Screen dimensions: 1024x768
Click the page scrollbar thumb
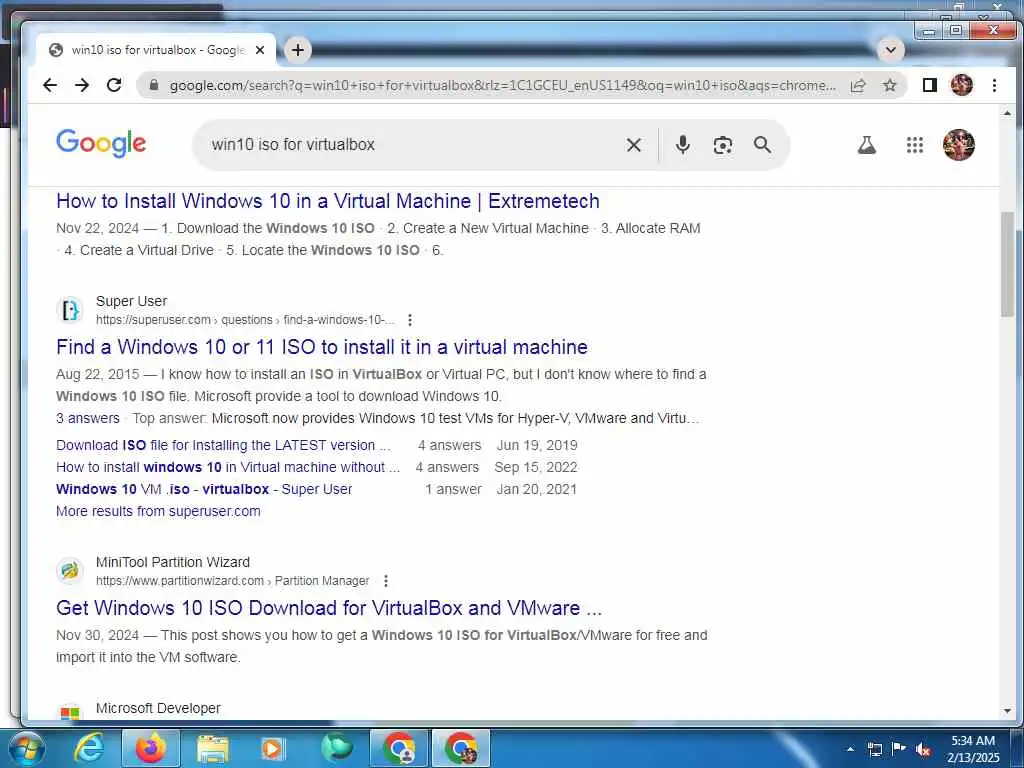1007,264
